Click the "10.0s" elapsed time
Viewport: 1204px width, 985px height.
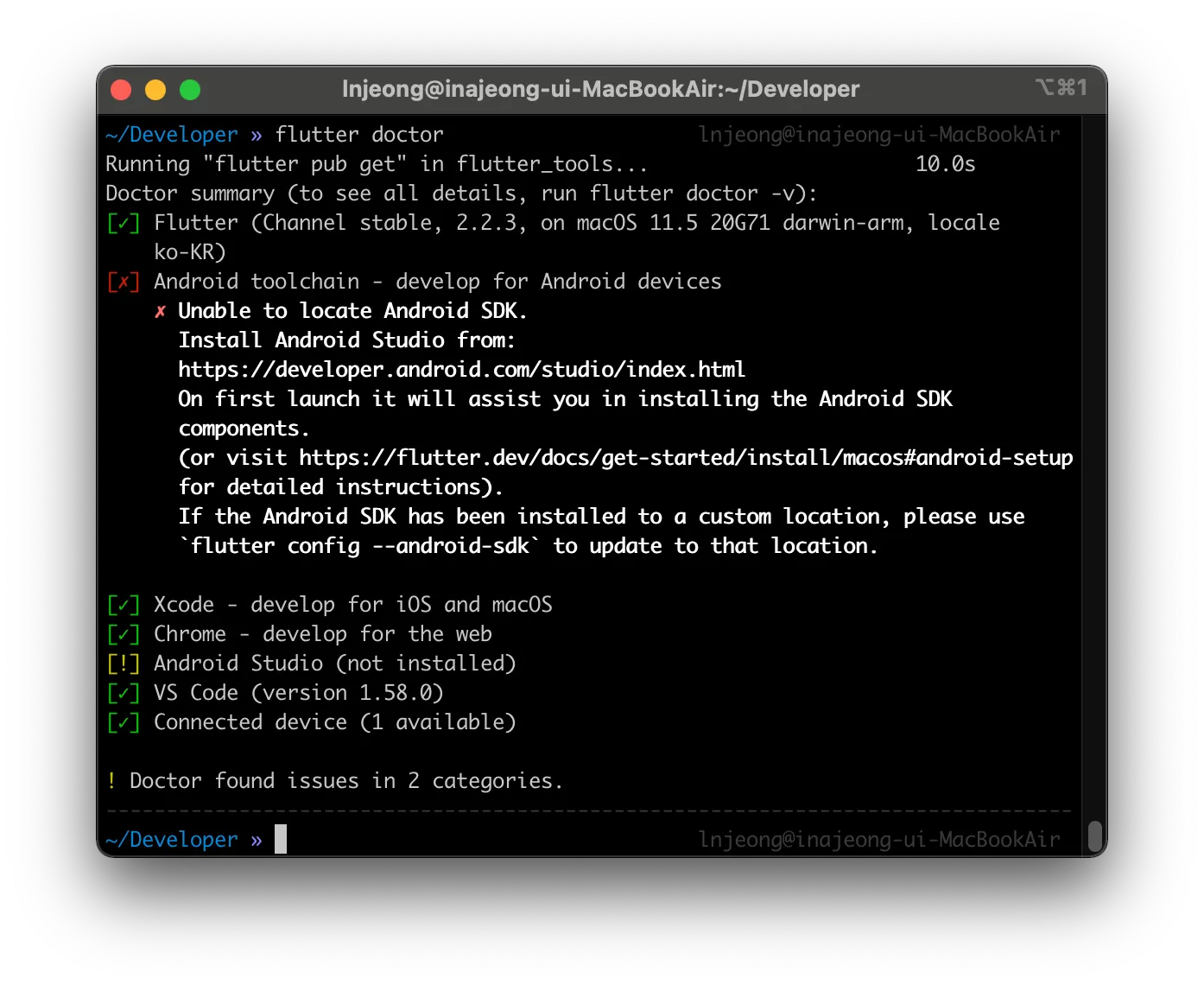946,164
